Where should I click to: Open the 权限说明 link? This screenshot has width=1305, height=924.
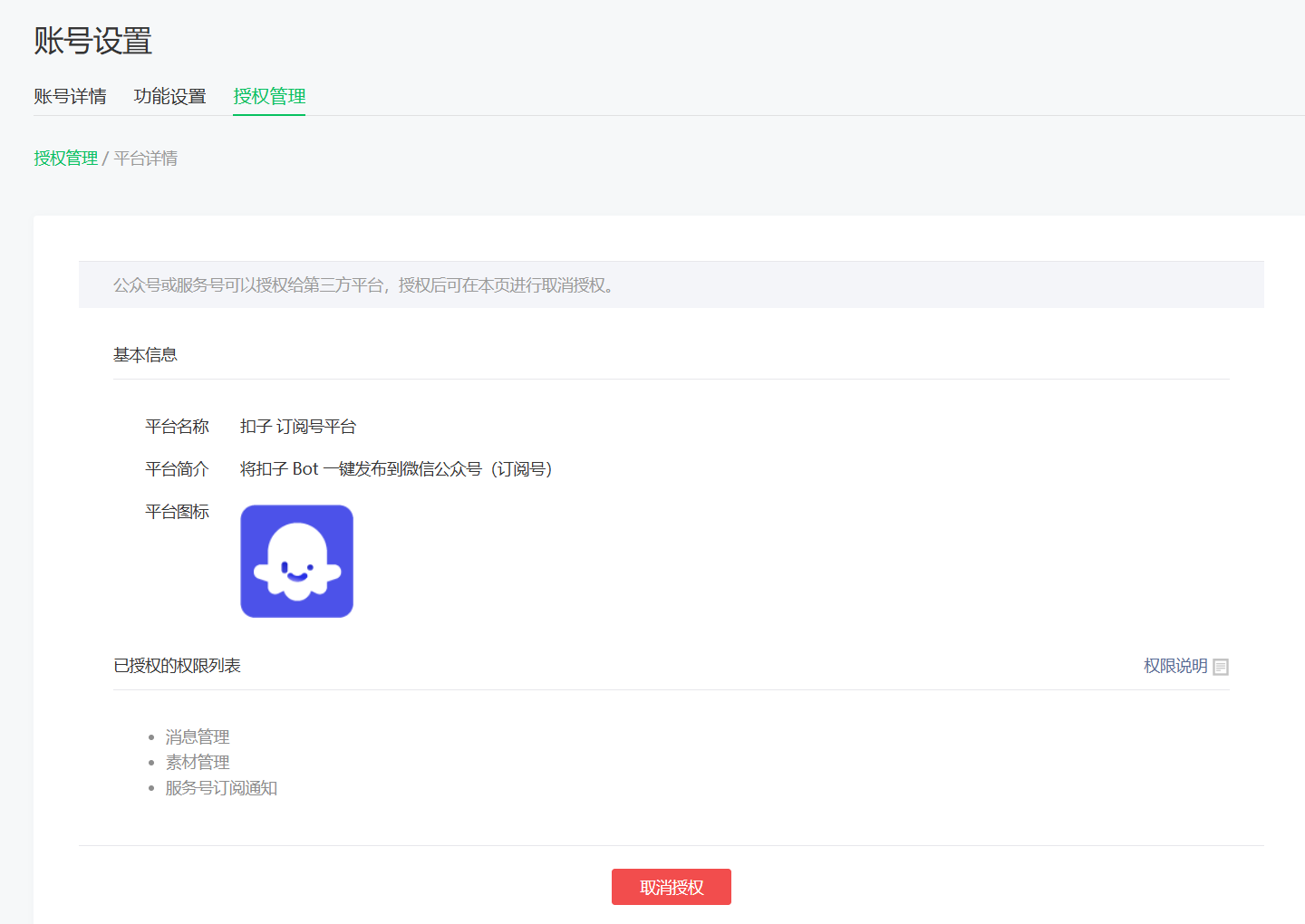click(x=1174, y=666)
